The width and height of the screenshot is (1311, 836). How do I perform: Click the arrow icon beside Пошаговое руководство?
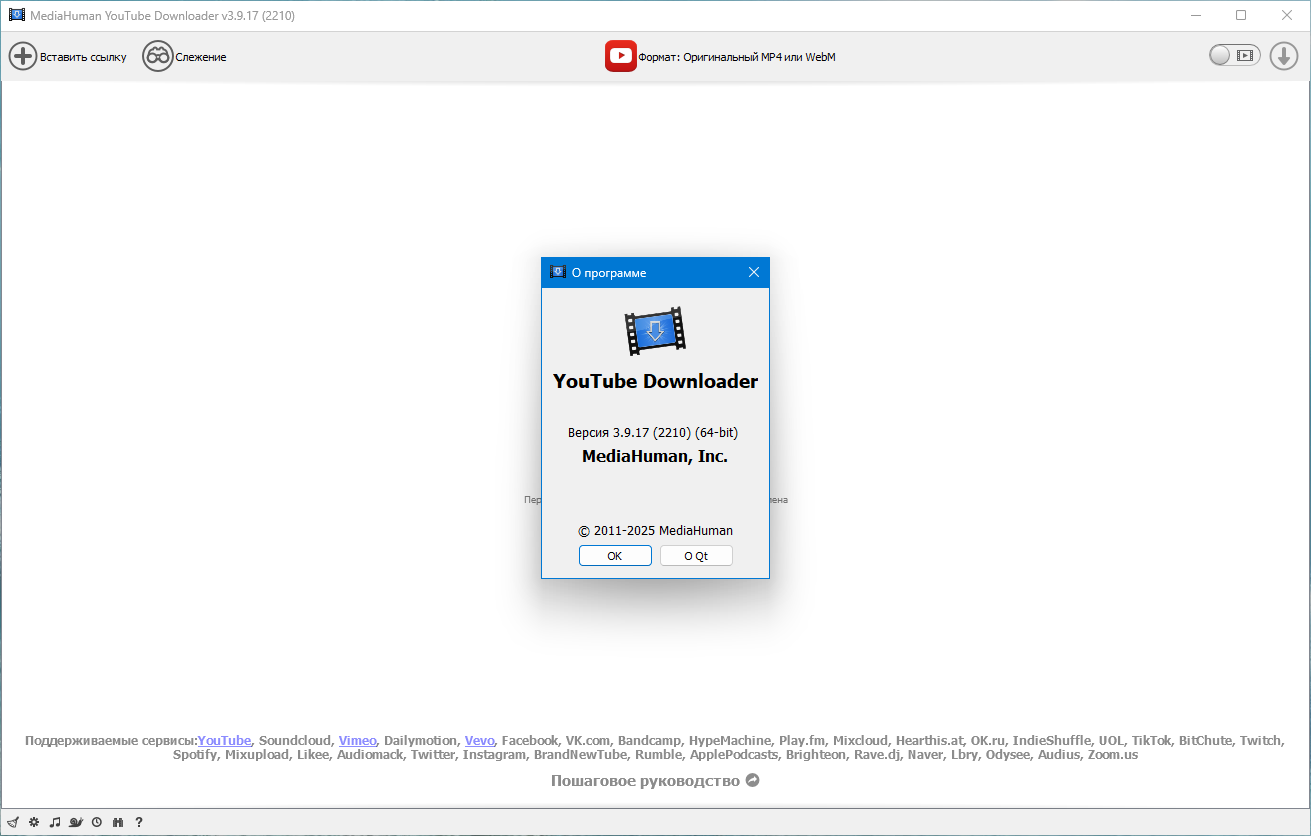[753, 780]
